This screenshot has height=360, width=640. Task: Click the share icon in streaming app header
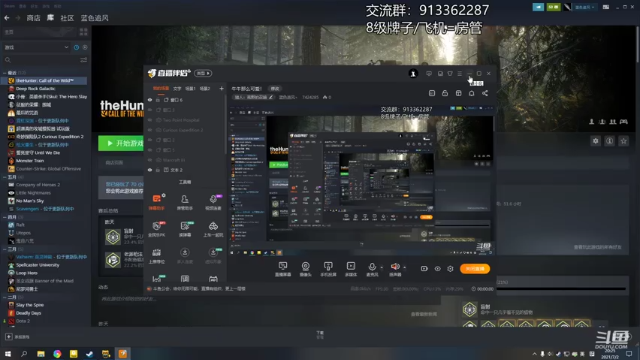tap(485, 93)
